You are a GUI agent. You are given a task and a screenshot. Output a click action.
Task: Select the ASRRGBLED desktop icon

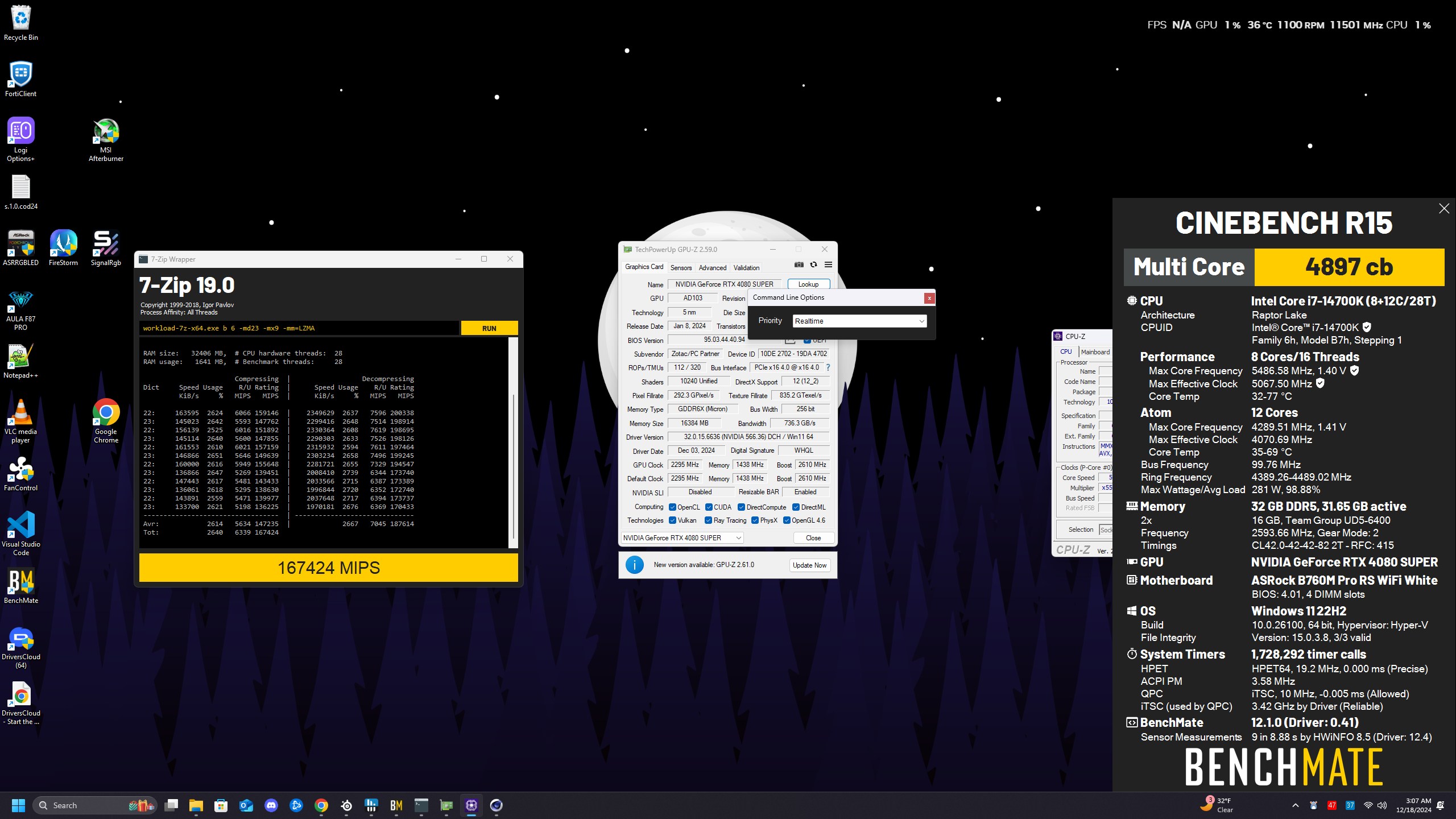click(21, 248)
